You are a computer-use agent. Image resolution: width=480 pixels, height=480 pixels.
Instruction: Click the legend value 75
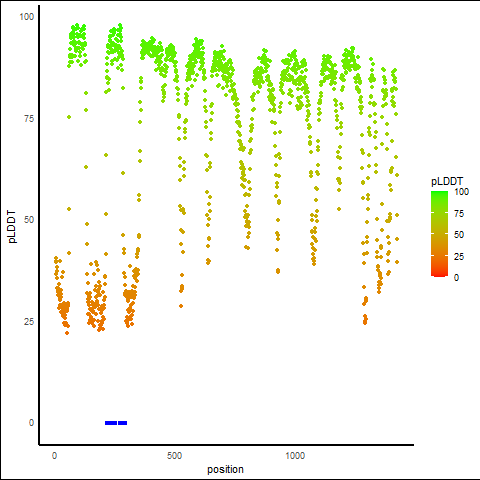459,214
